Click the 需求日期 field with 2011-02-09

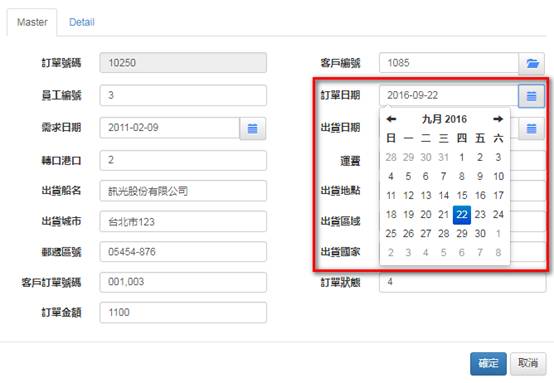(170, 128)
